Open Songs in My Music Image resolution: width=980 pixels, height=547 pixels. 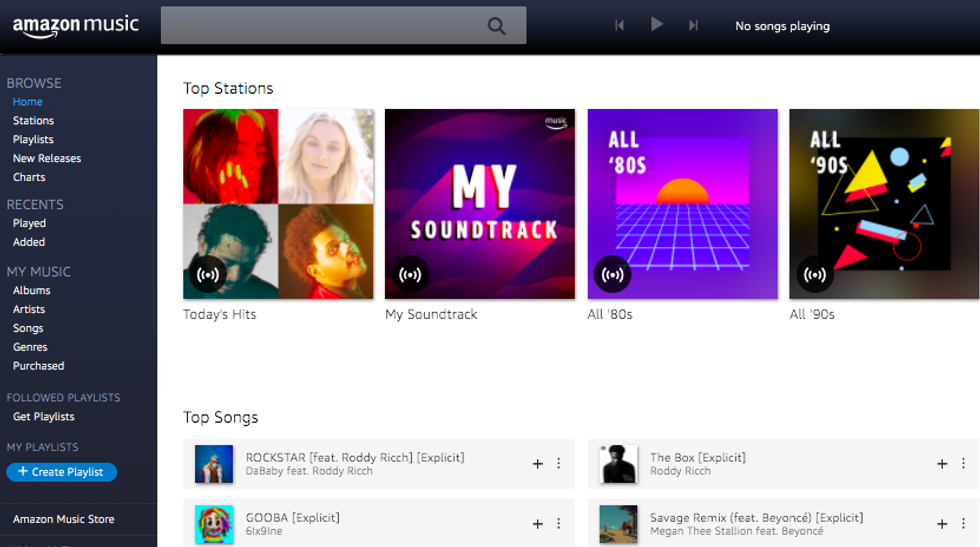pos(28,328)
